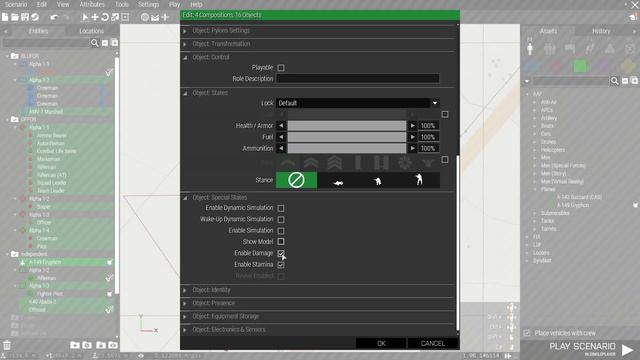Viewport: 640px width, 360px height.
Task: Toggle Enable Dynamic Simulation checkbox
Action: tap(281, 208)
